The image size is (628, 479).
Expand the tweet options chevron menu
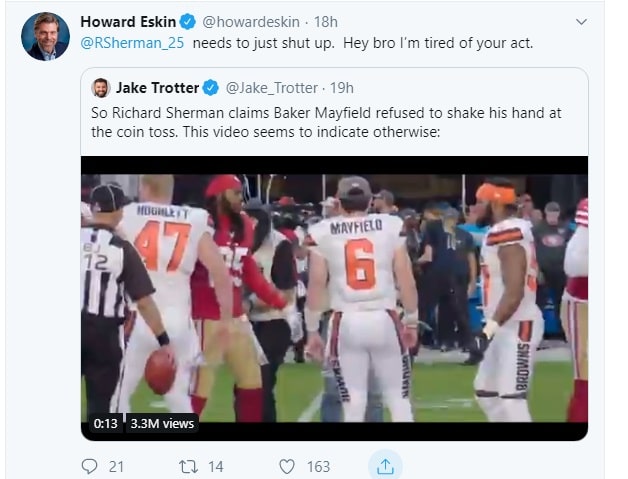(x=581, y=21)
